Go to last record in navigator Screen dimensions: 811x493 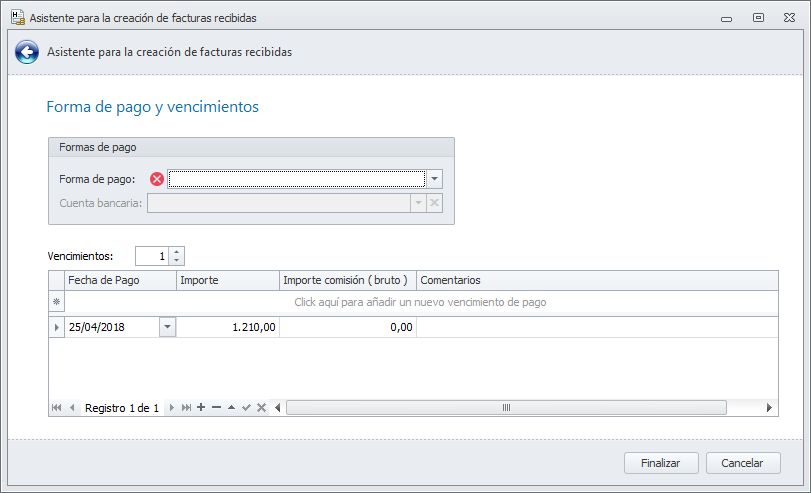pos(186,408)
